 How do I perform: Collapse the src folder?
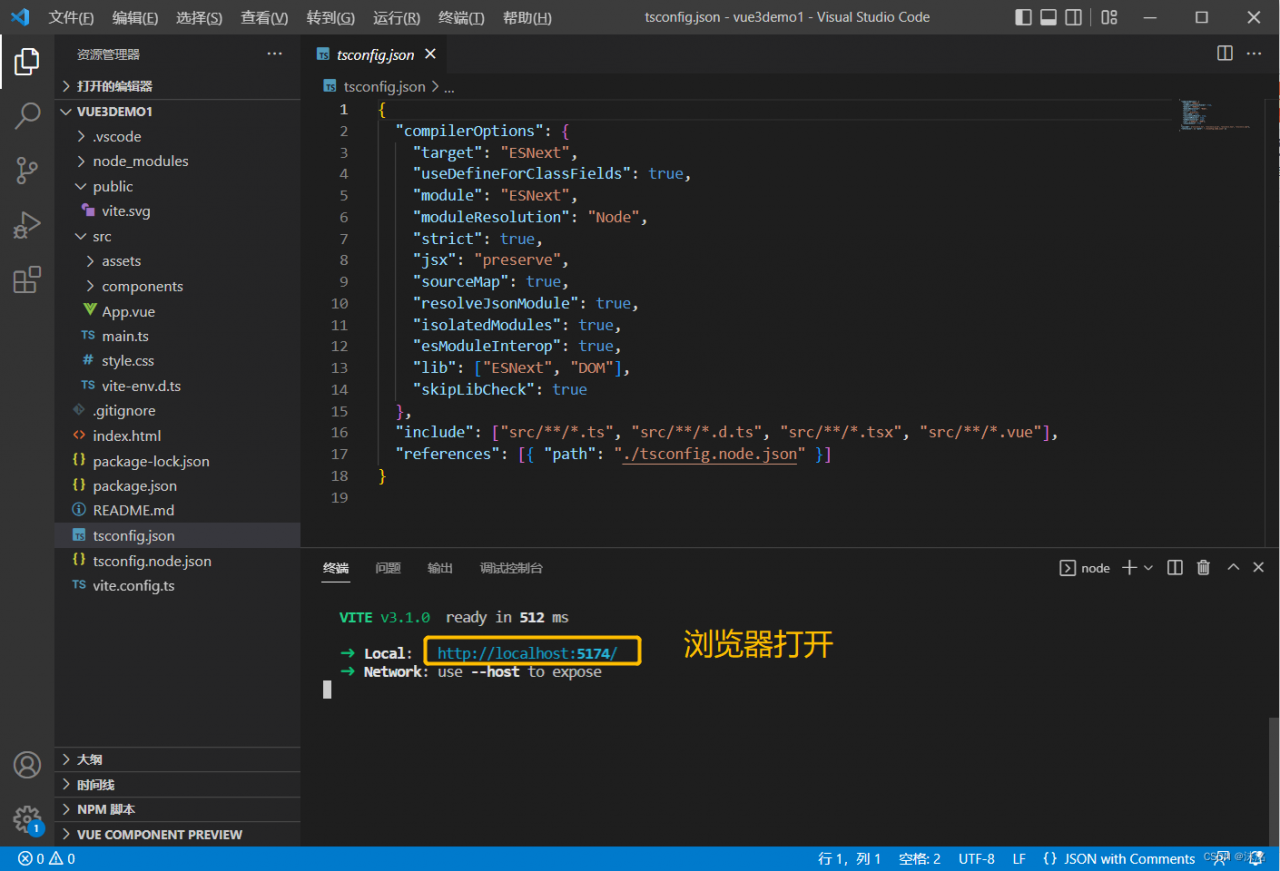(x=178, y=236)
